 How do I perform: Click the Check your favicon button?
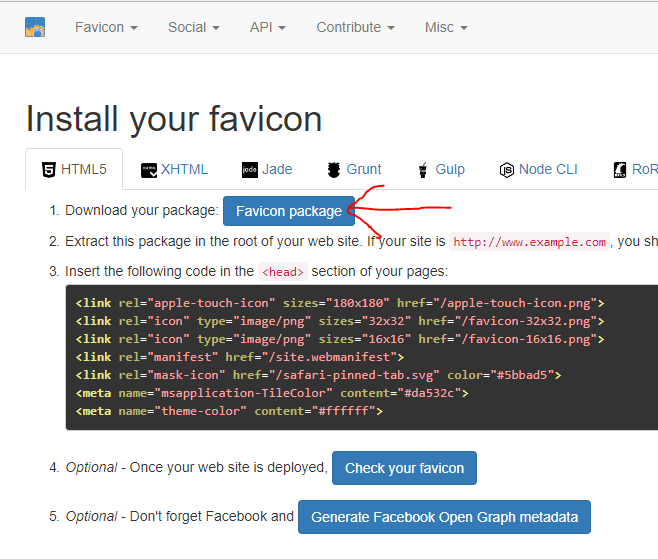tap(404, 468)
